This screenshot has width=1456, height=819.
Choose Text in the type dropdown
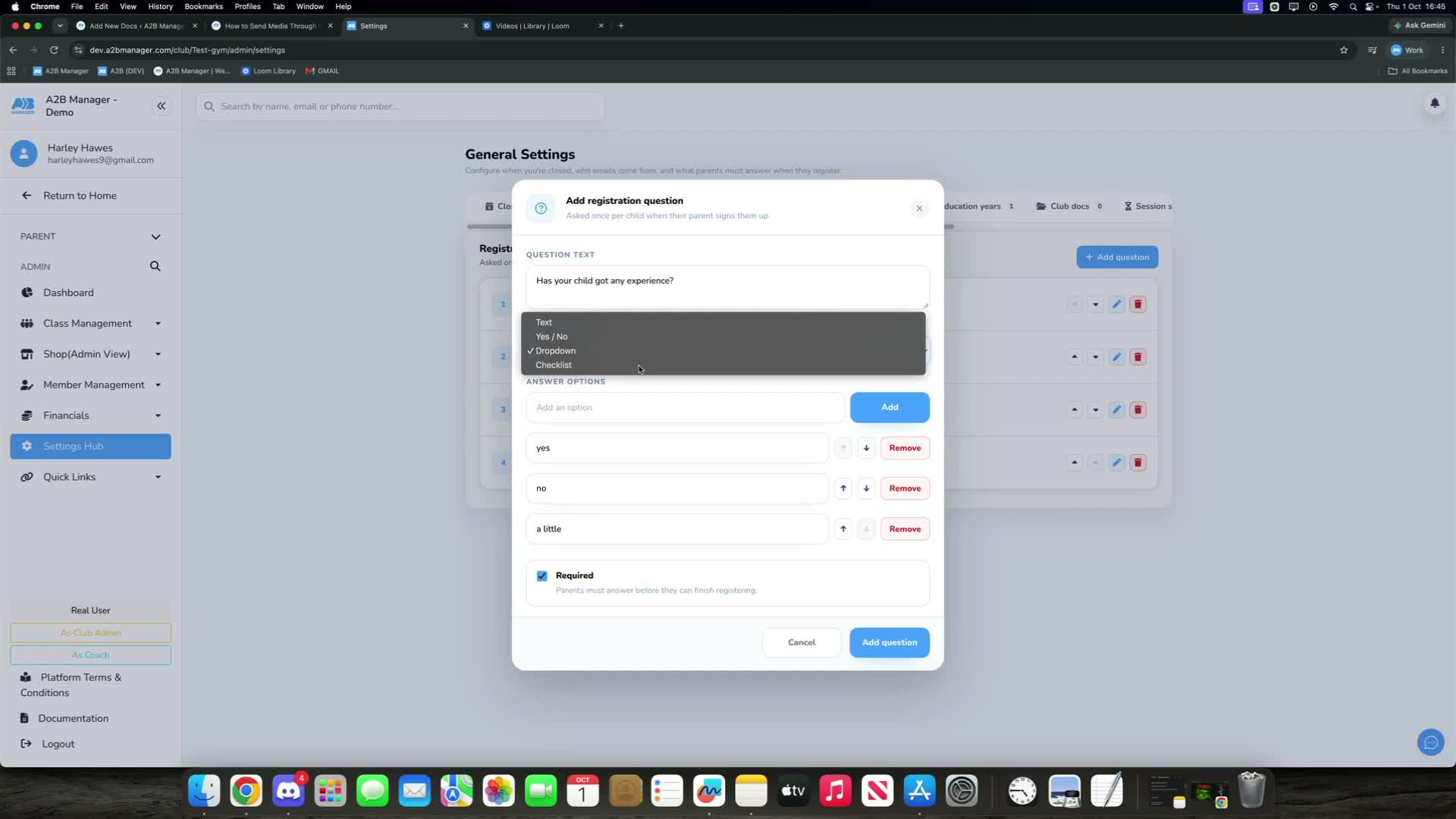click(x=723, y=322)
